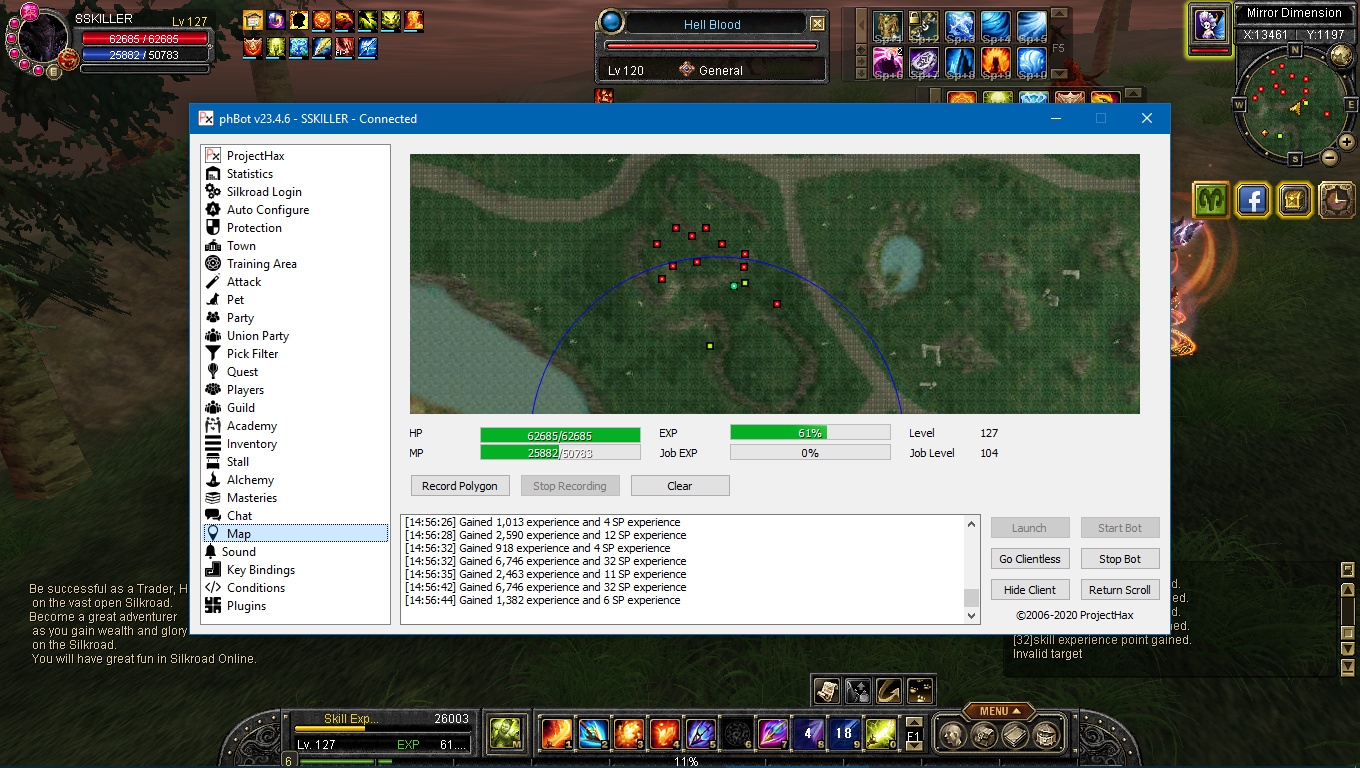Open the Plugins menu item
Viewport: 1360px width, 768px height.
pyautogui.click(x=246, y=606)
